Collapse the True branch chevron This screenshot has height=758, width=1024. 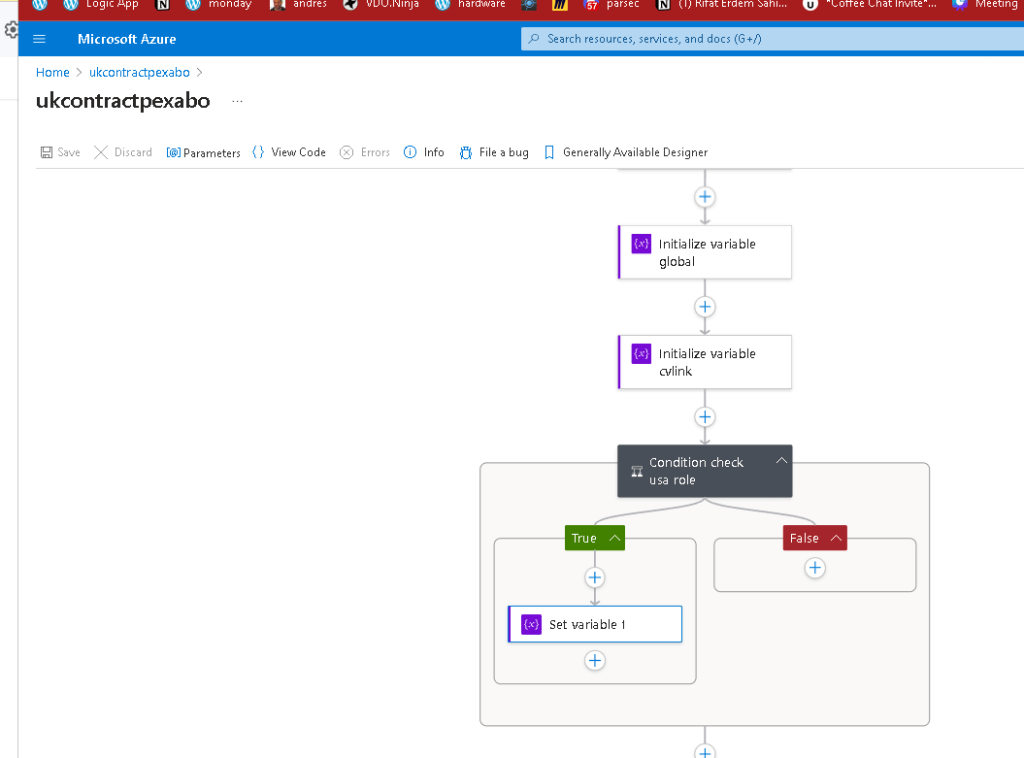(x=615, y=538)
